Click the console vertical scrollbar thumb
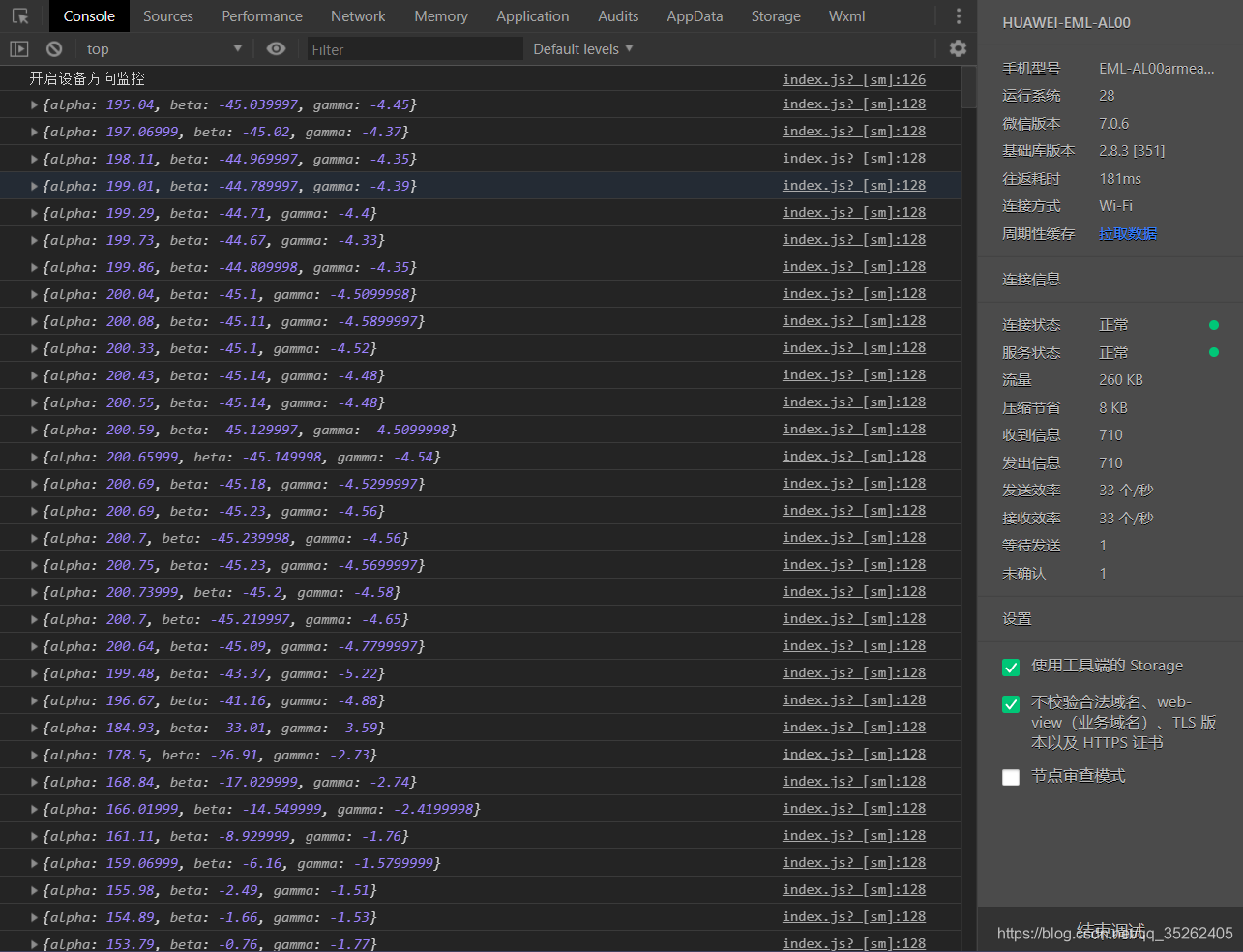Screen dimensions: 1243x952 click(969, 87)
